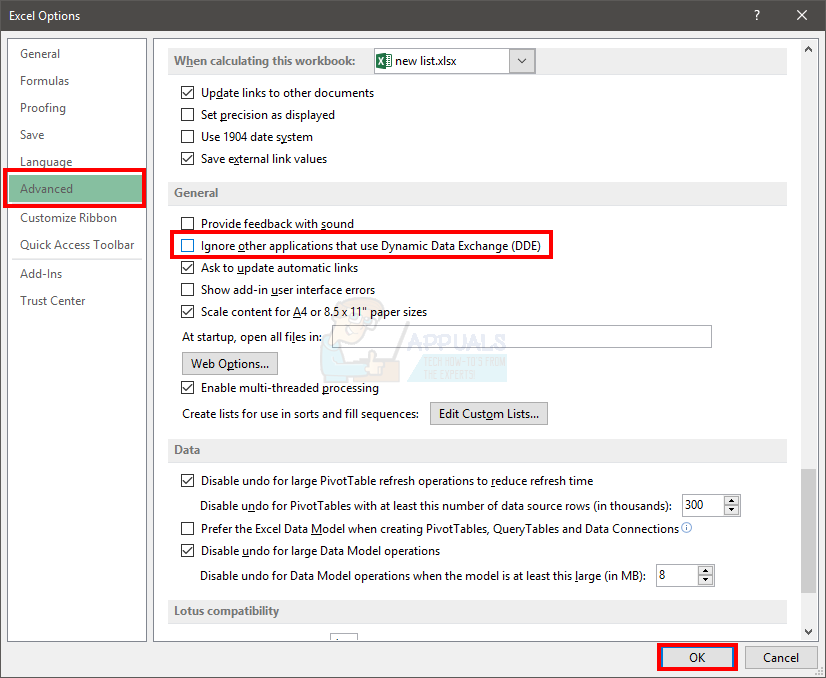Open the Quick Access Toolbar category
The width and height of the screenshot is (826, 678).
[x=77, y=244]
